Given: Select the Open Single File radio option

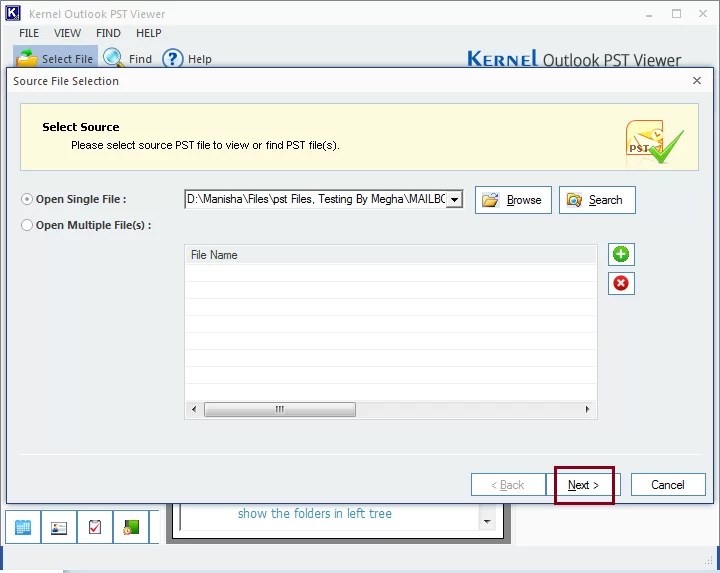Looking at the screenshot, I should (27, 199).
